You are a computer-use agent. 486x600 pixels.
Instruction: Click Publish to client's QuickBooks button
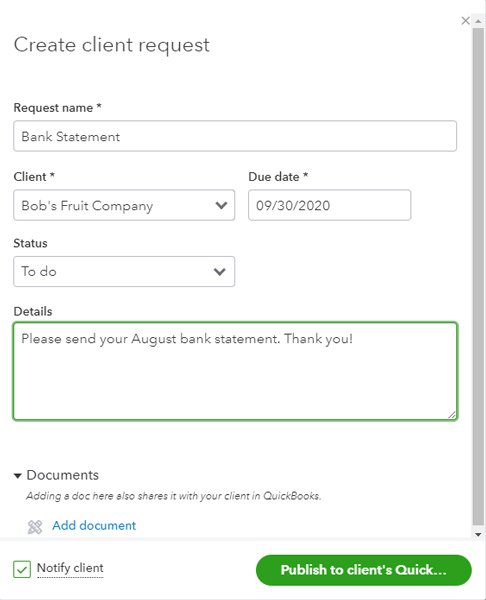[x=364, y=570]
